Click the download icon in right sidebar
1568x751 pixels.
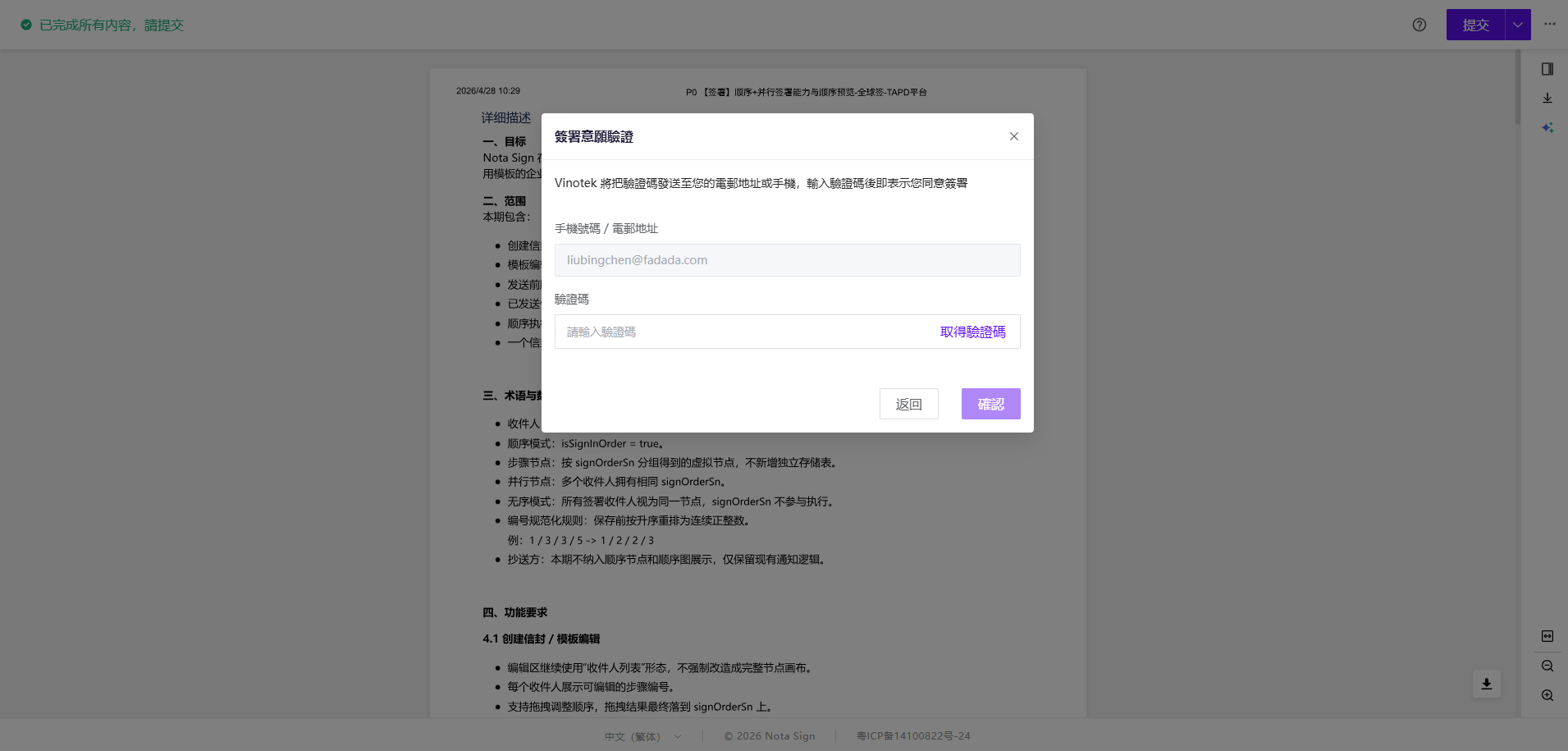tap(1547, 98)
